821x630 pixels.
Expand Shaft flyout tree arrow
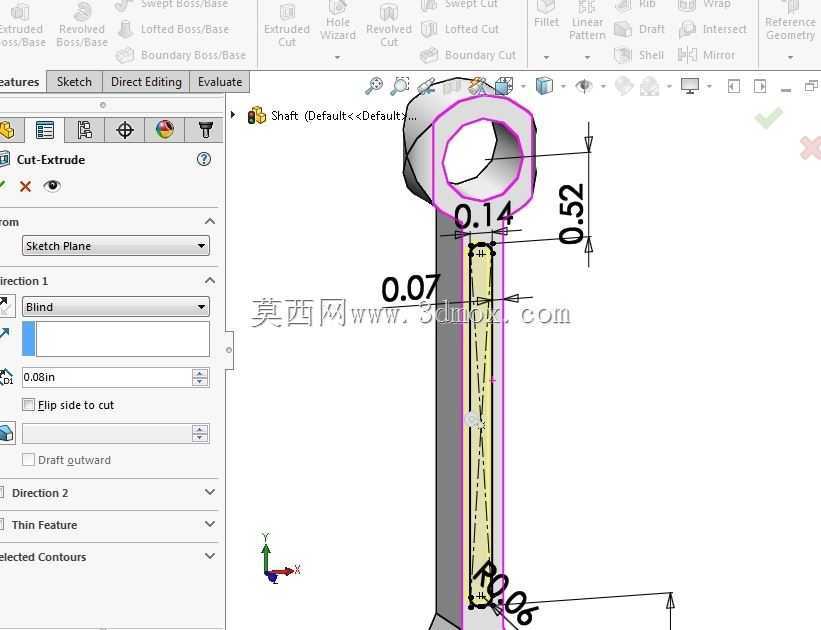pos(234,115)
